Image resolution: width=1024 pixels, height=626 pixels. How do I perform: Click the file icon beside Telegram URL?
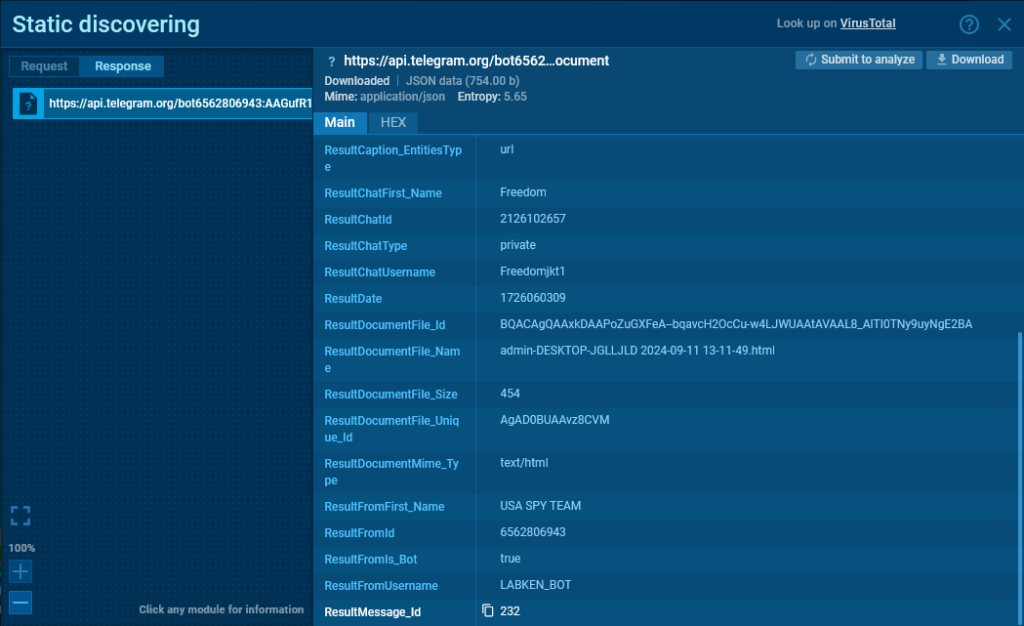(x=29, y=103)
